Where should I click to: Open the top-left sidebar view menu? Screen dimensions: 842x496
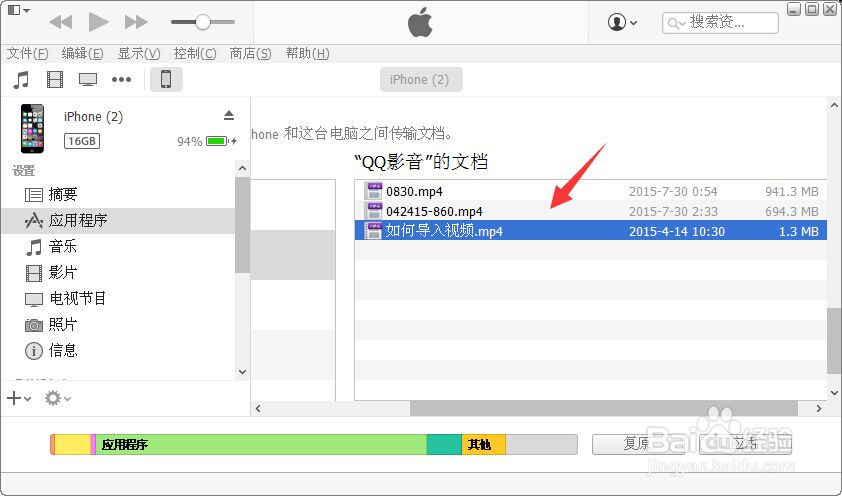19,10
